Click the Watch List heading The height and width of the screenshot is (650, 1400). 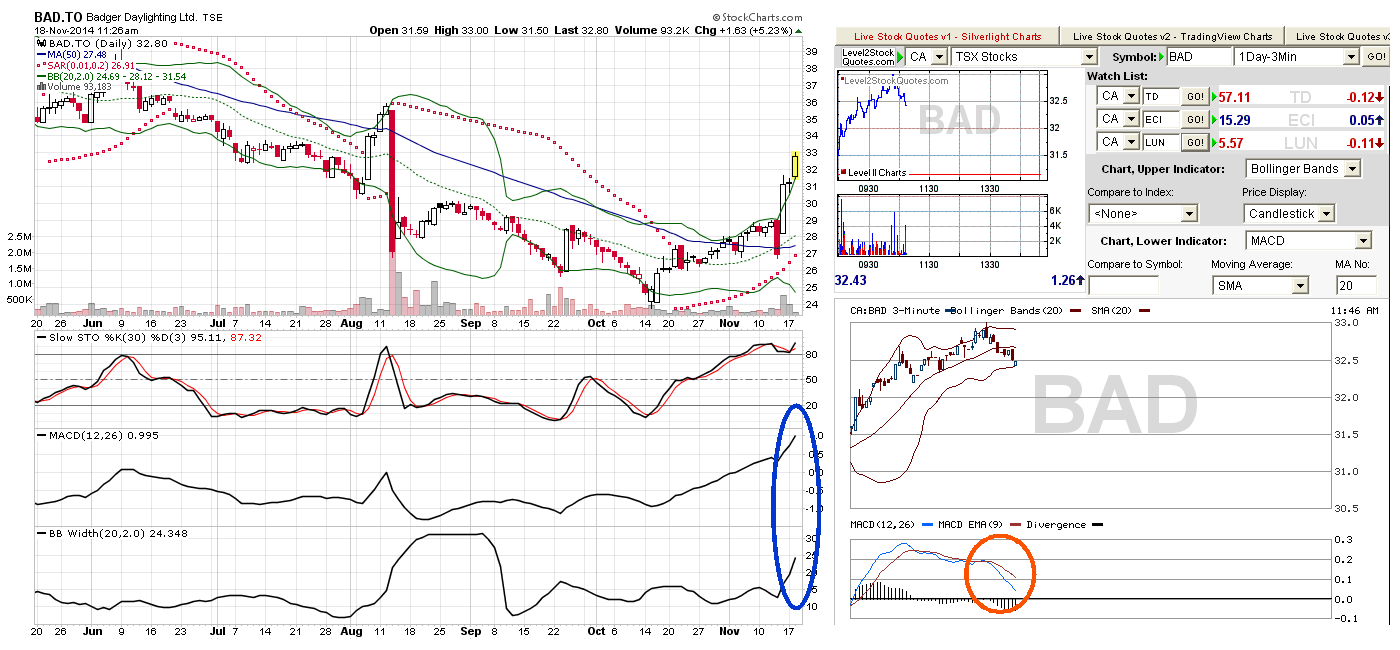(x=1116, y=76)
